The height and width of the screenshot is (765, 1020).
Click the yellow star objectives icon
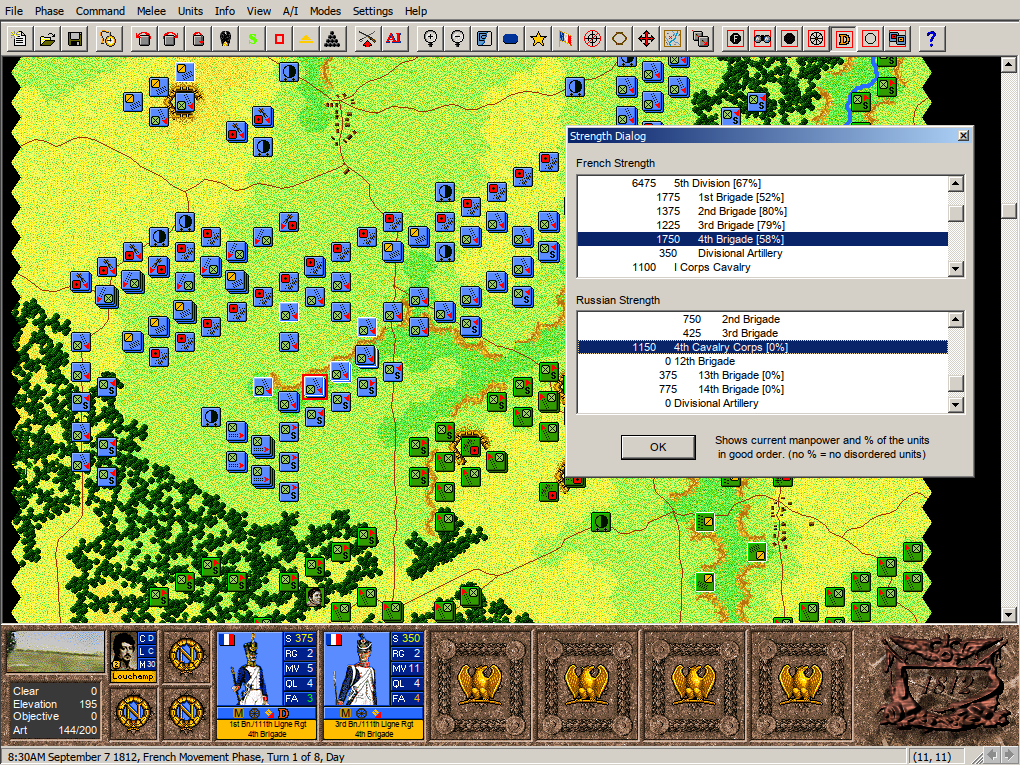click(x=538, y=39)
